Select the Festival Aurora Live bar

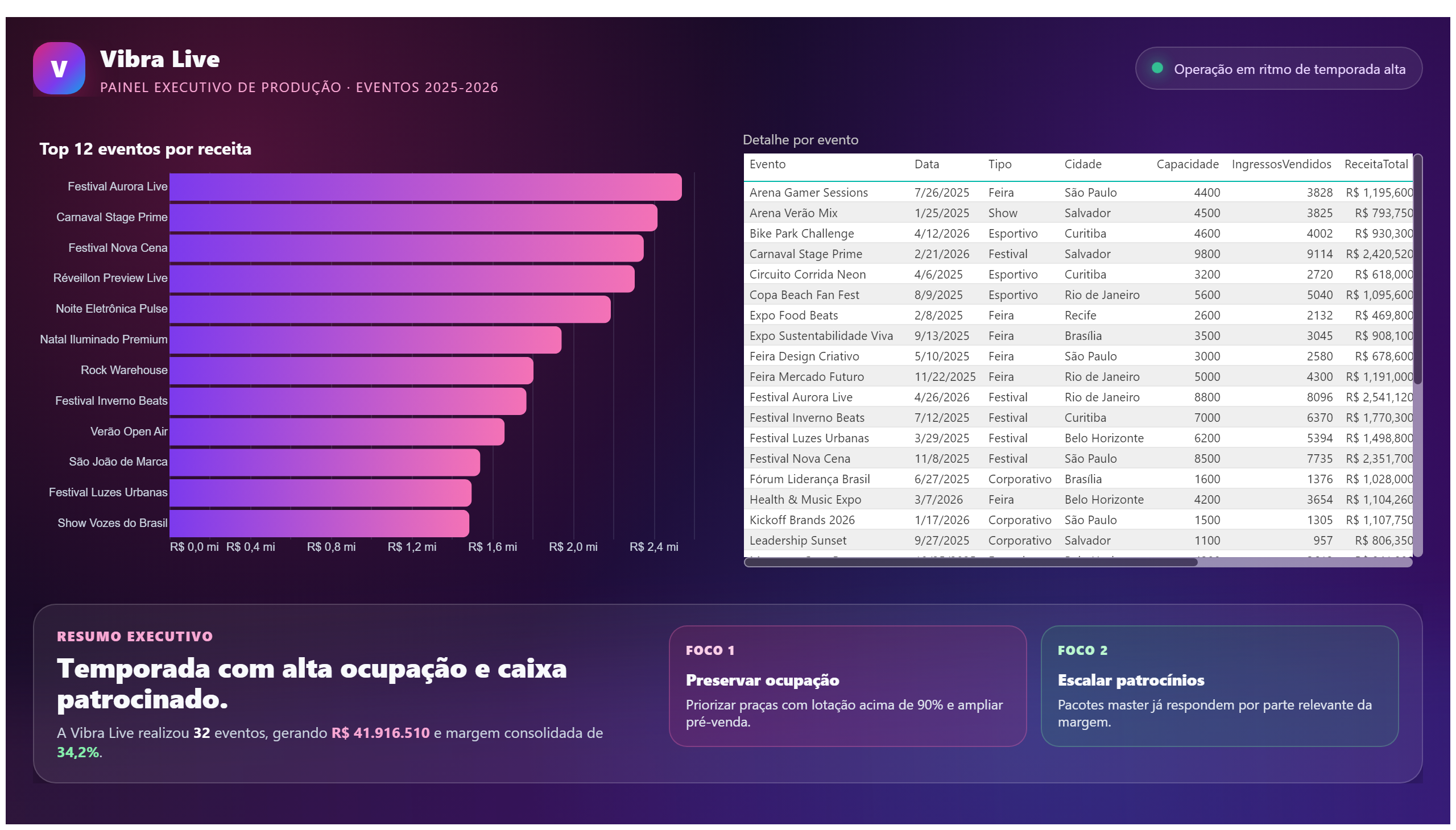(x=425, y=187)
